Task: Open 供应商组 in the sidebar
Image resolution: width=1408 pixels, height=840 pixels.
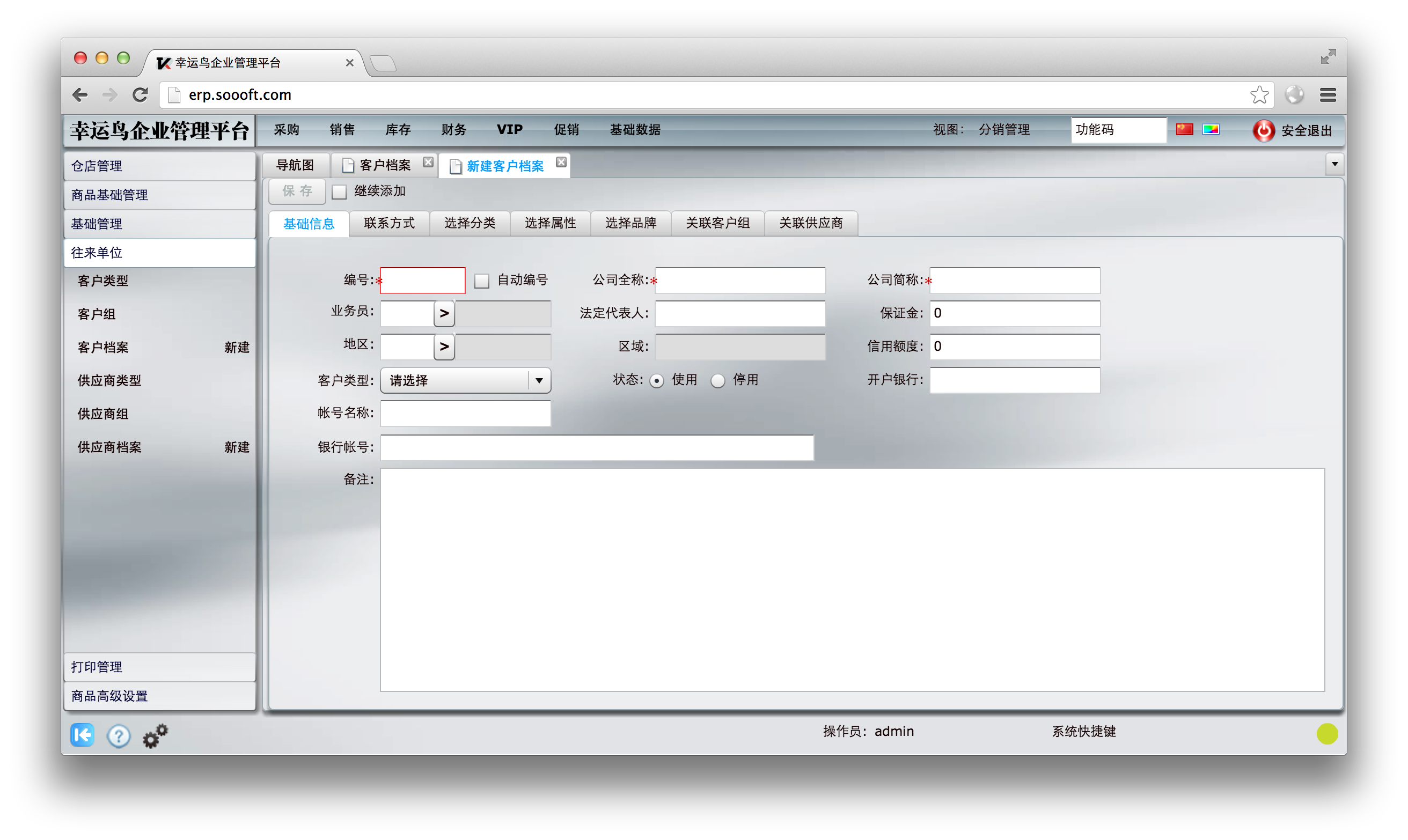Action: pyautogui.click(x=103, y=414)
